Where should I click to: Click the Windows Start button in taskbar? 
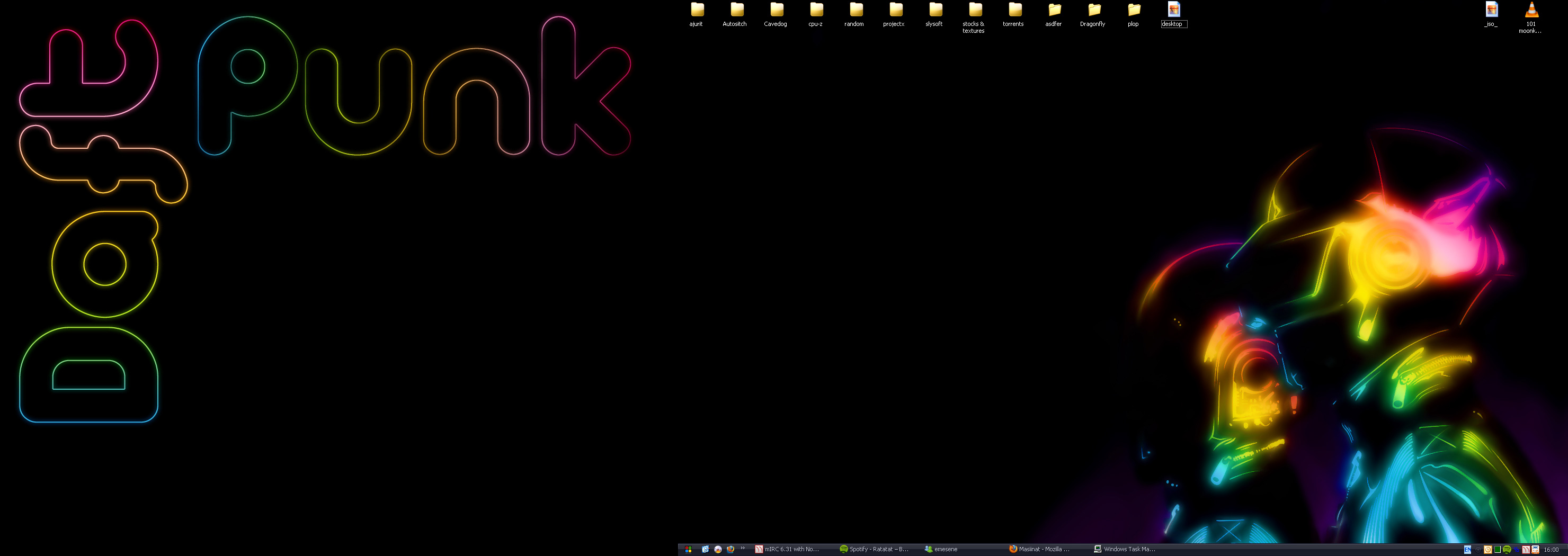(x=688, y=549)
